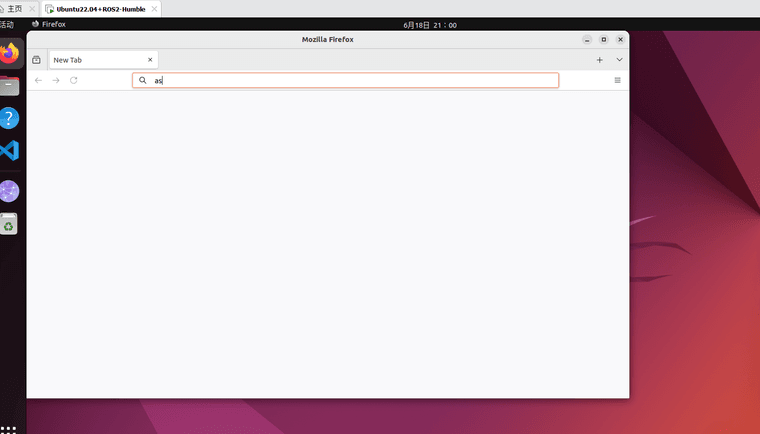Launch the Help app from dock

(9, 118)
